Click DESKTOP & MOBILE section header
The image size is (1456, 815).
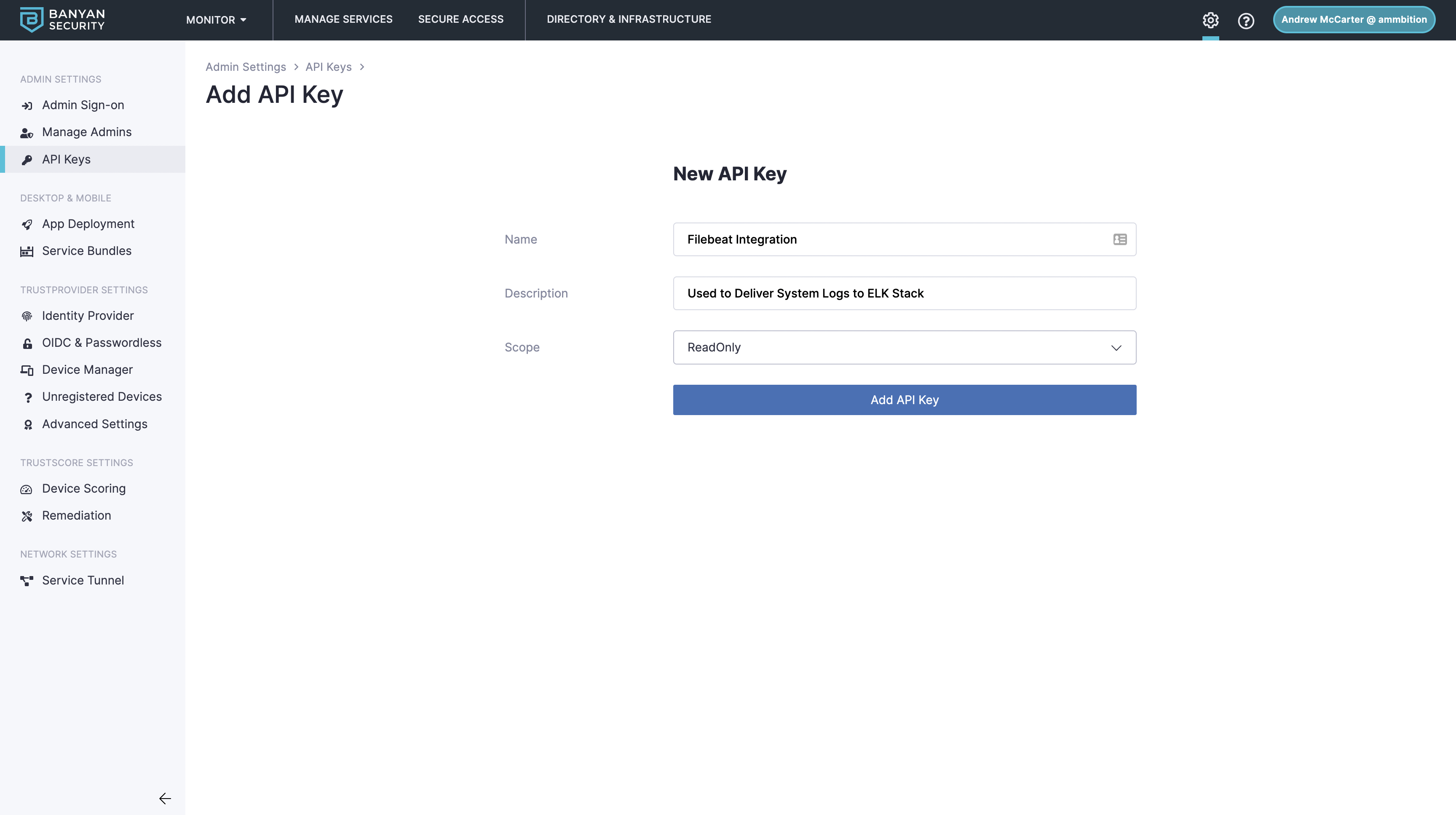pyautogui.click(x=66, y=198)
